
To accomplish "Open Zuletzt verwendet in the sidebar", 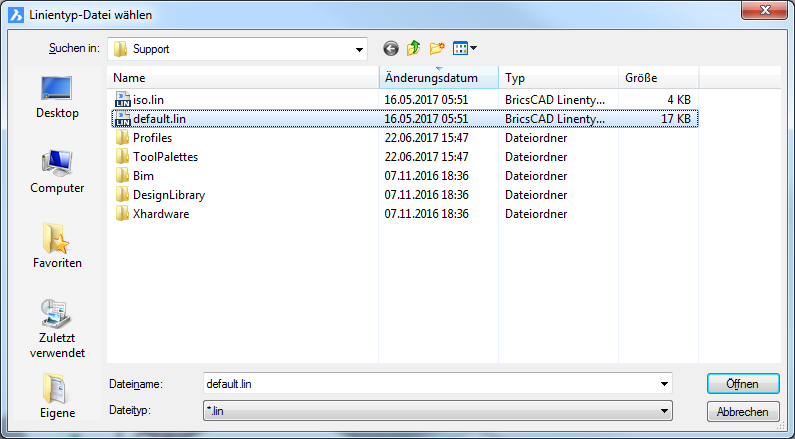I will coord(57,328).
